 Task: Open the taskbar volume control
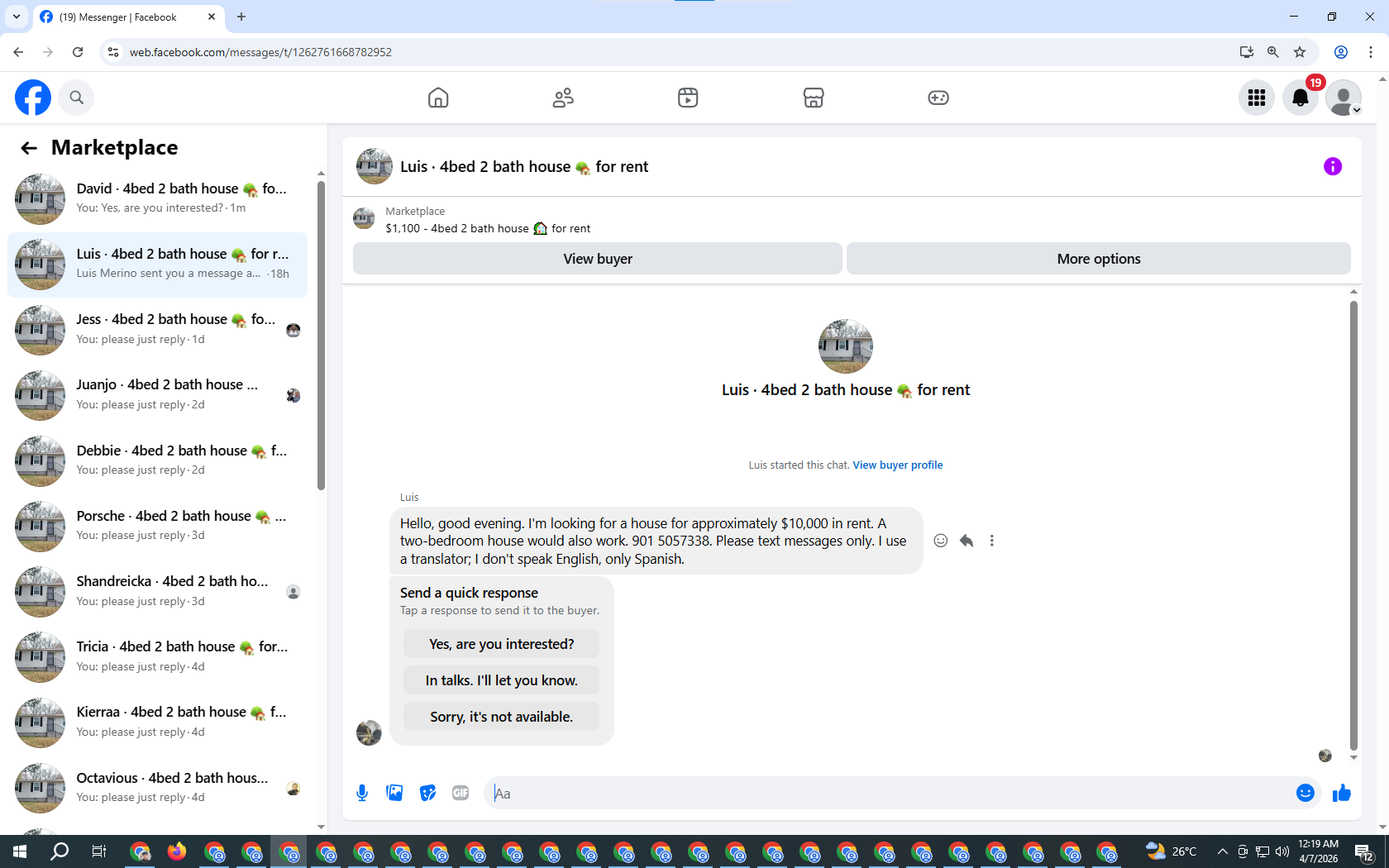[x=1282, y=851]
